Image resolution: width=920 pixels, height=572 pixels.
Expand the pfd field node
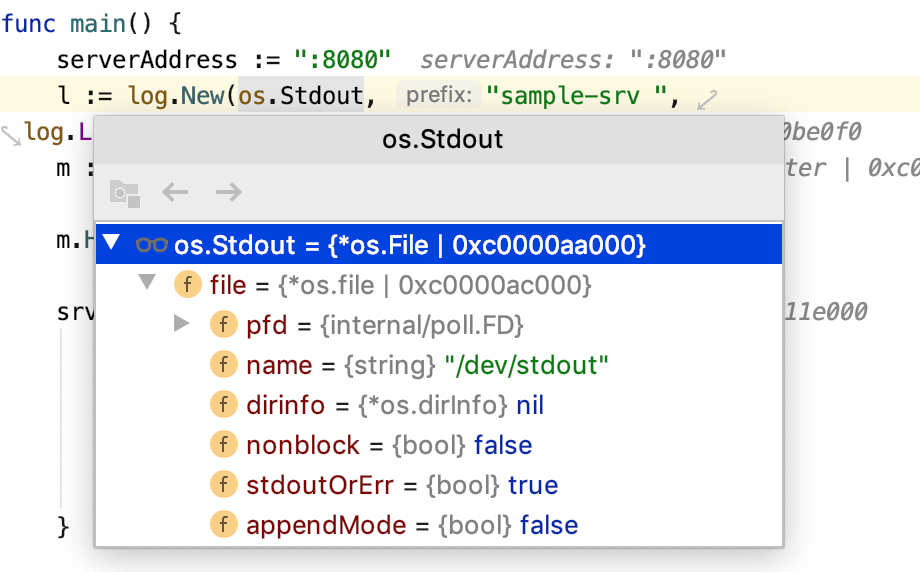[182, 325]
